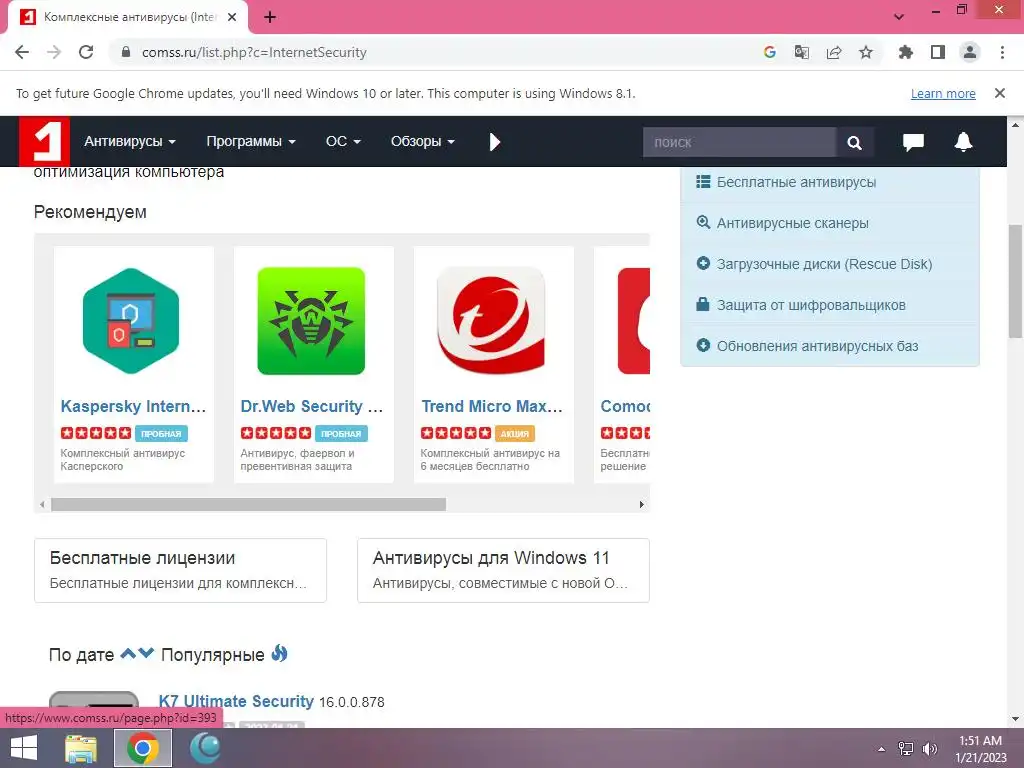Image resolution: width=1024 pixels, height=768 pixels.
Task: Click the carousel left scroll arrow
Action: pyautogui.click(x=42, y=504)
